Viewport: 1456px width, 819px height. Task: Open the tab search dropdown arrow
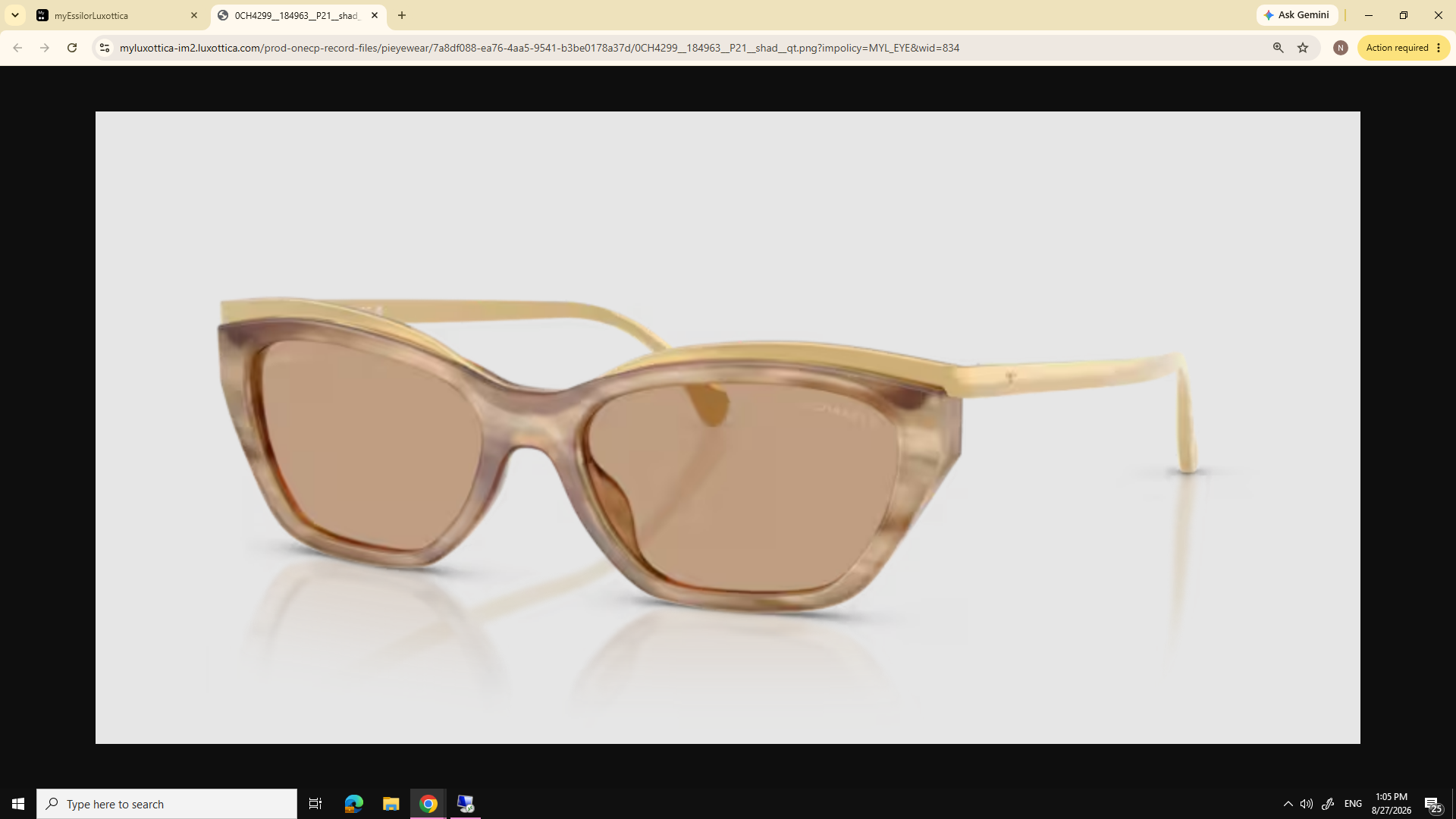tap(15, 15)
